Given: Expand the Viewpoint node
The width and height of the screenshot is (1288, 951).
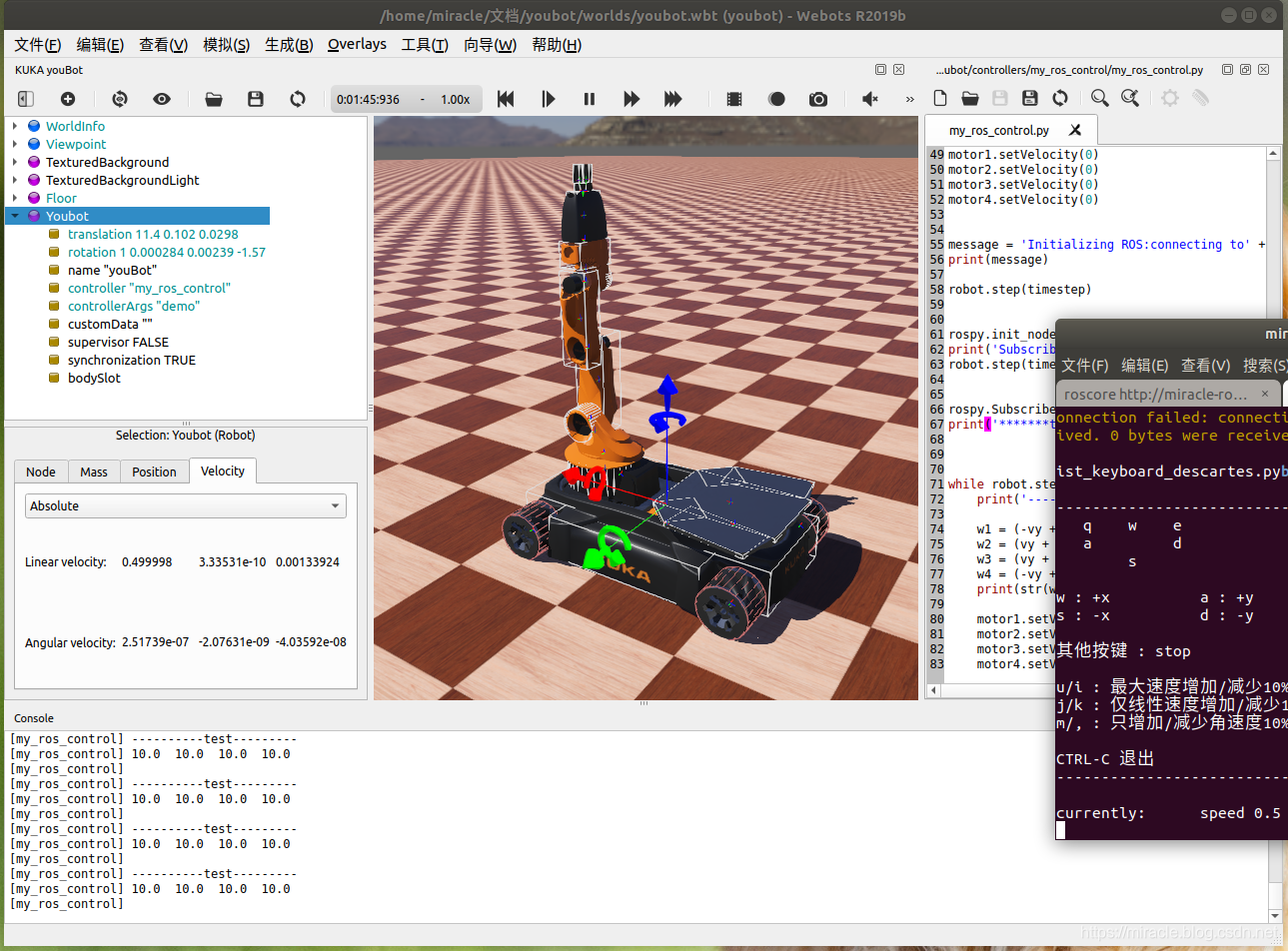Looking at the screenshot, I should click(15, 144).
